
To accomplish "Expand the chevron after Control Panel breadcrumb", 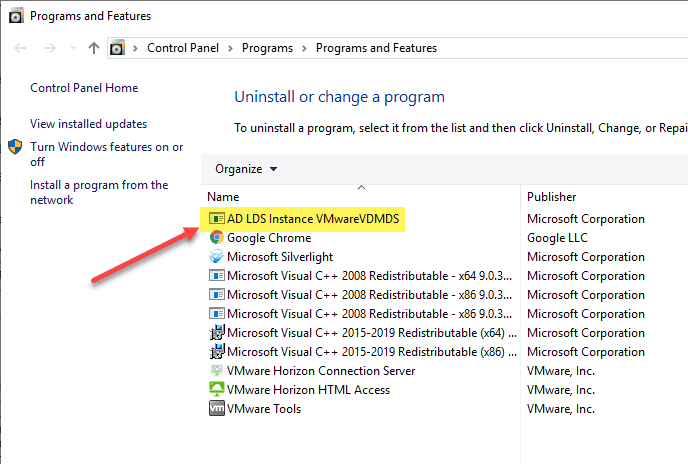I will click(x=231, y=48).
